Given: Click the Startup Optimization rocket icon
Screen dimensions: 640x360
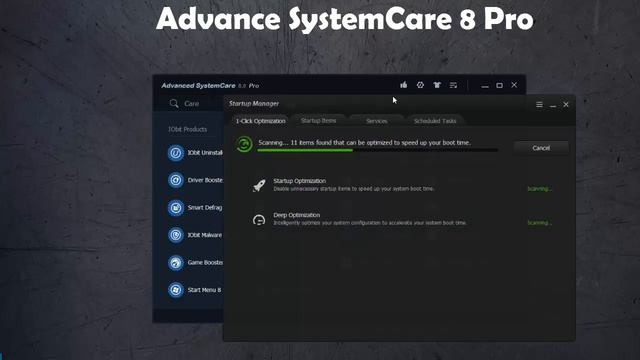Looking at the screenshot, I should [x=259, y=185].
